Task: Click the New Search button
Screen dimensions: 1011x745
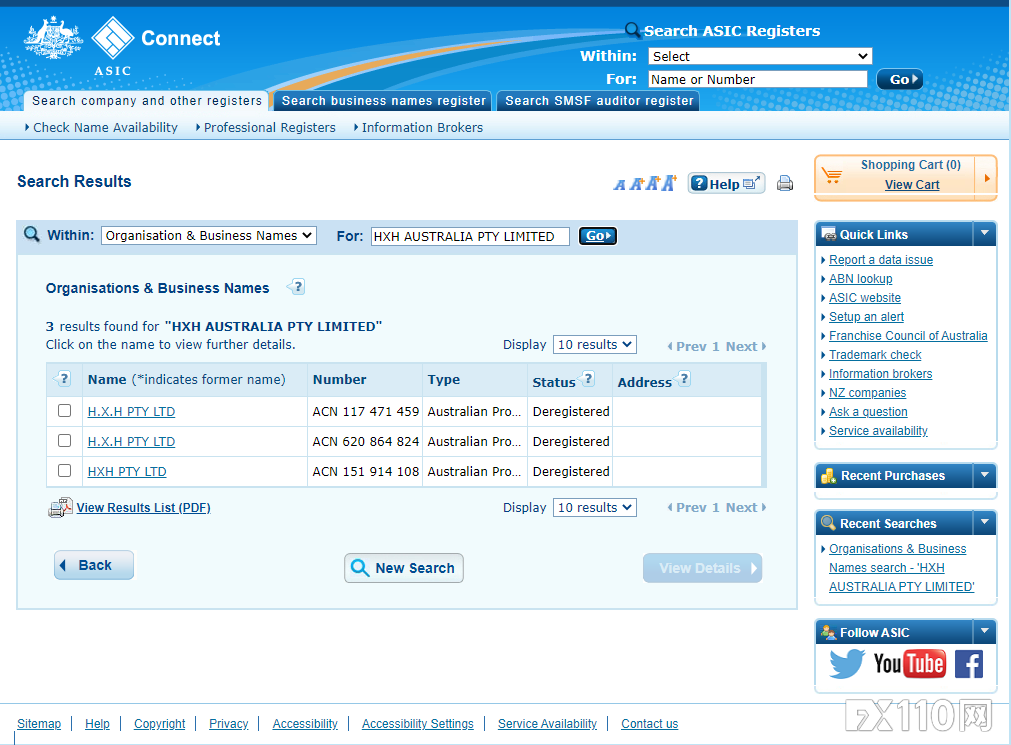Action: (x=404, y=568)
